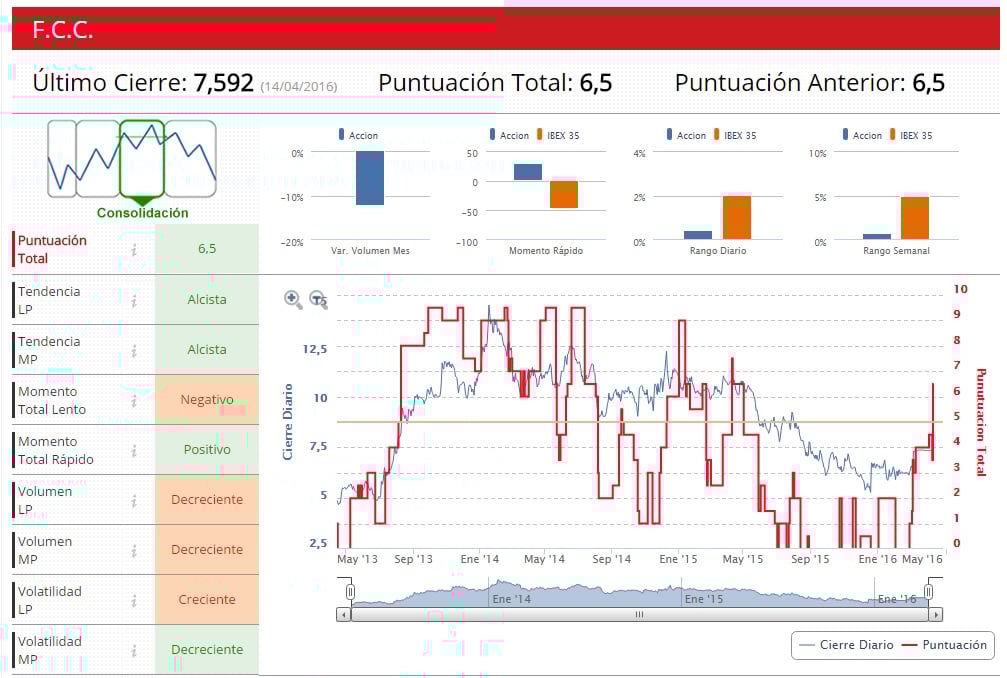The image size is (1007, 678).
Task: Click the Positivo value cell
Action: [207, 449]
